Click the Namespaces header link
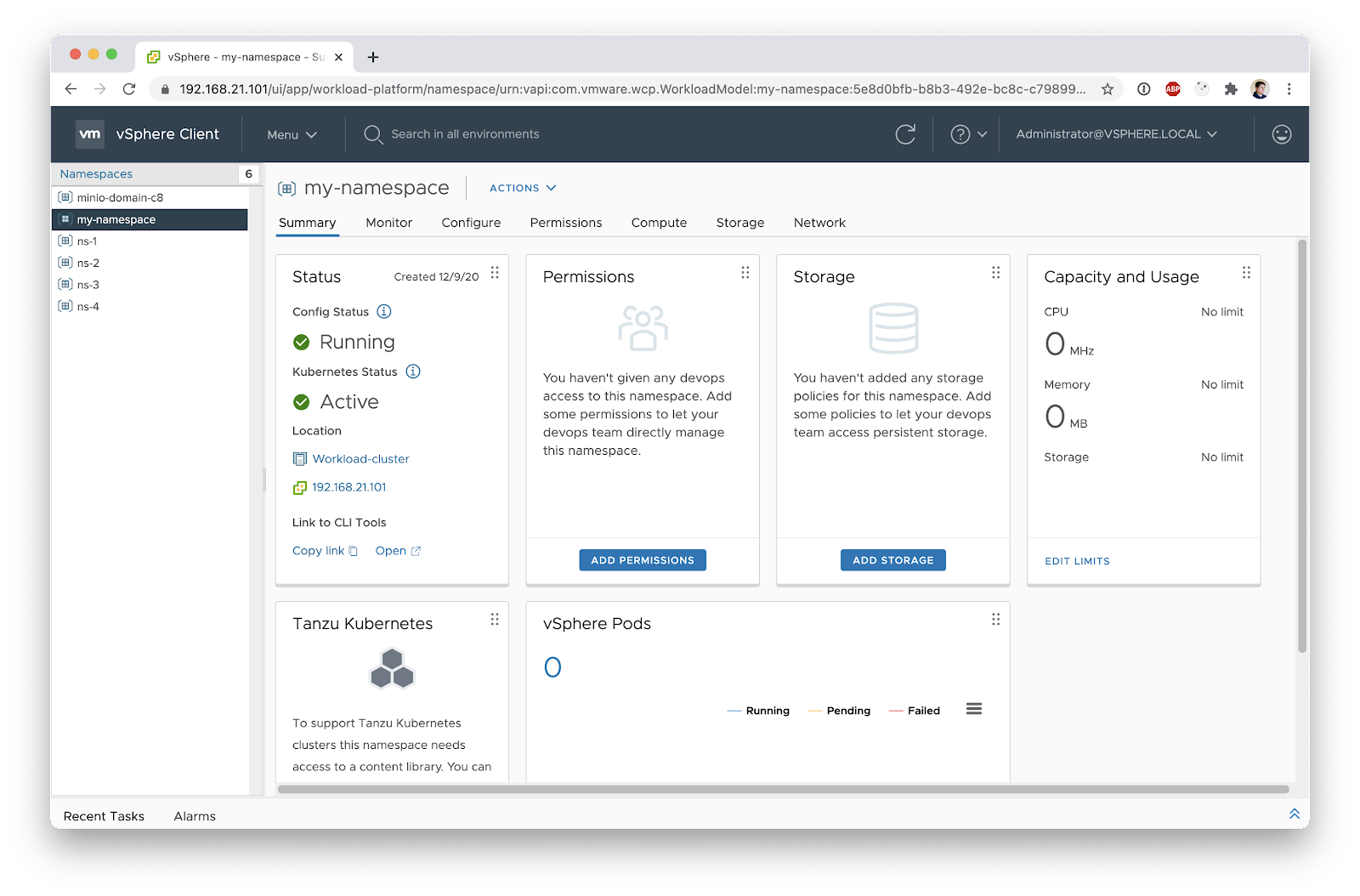1360x896 pixels. coord(96,173)
